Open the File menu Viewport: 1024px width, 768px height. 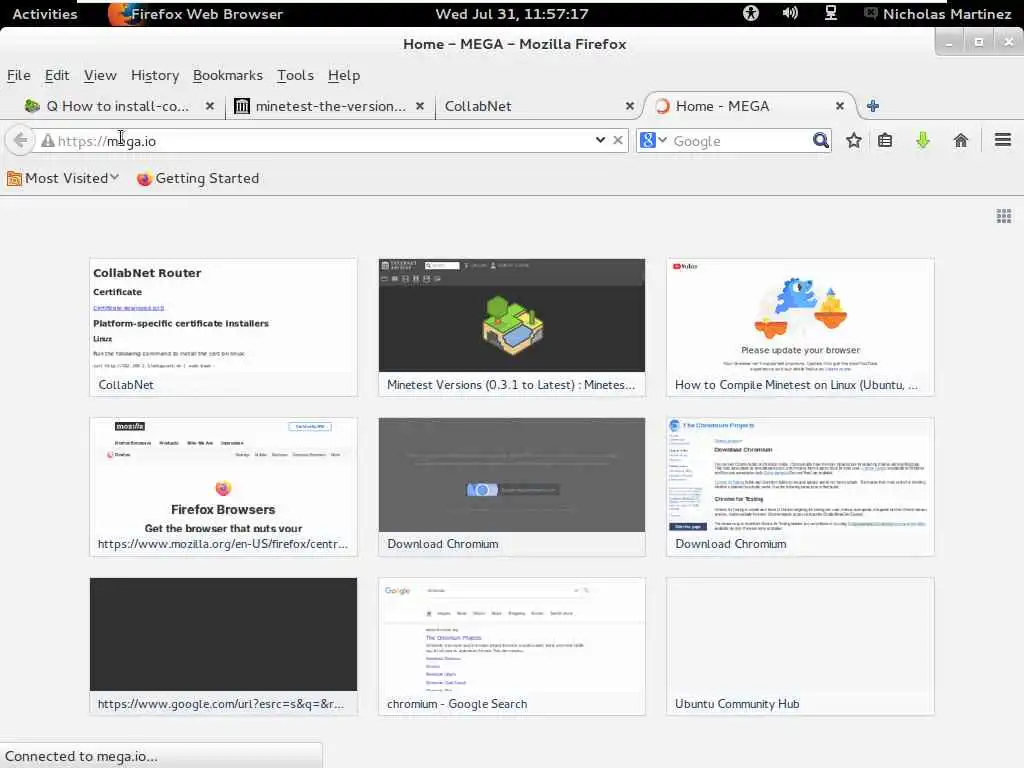click(18, 76)
